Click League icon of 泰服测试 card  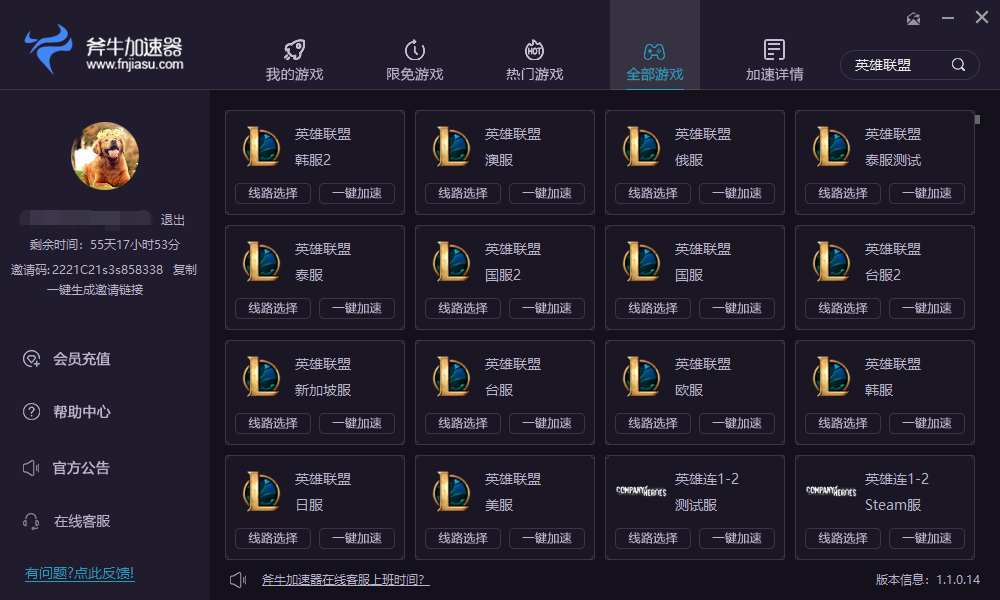(832, 146)
